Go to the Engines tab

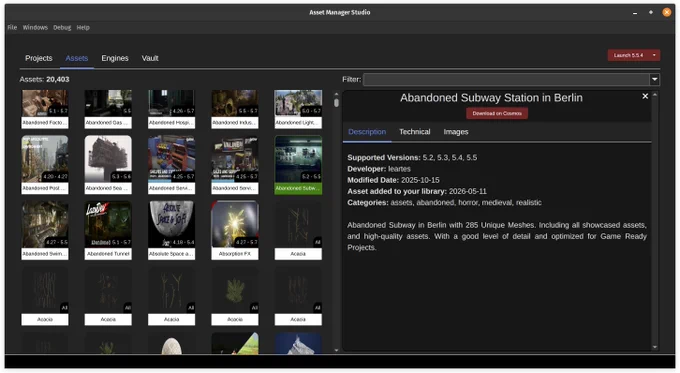[115, 58]
